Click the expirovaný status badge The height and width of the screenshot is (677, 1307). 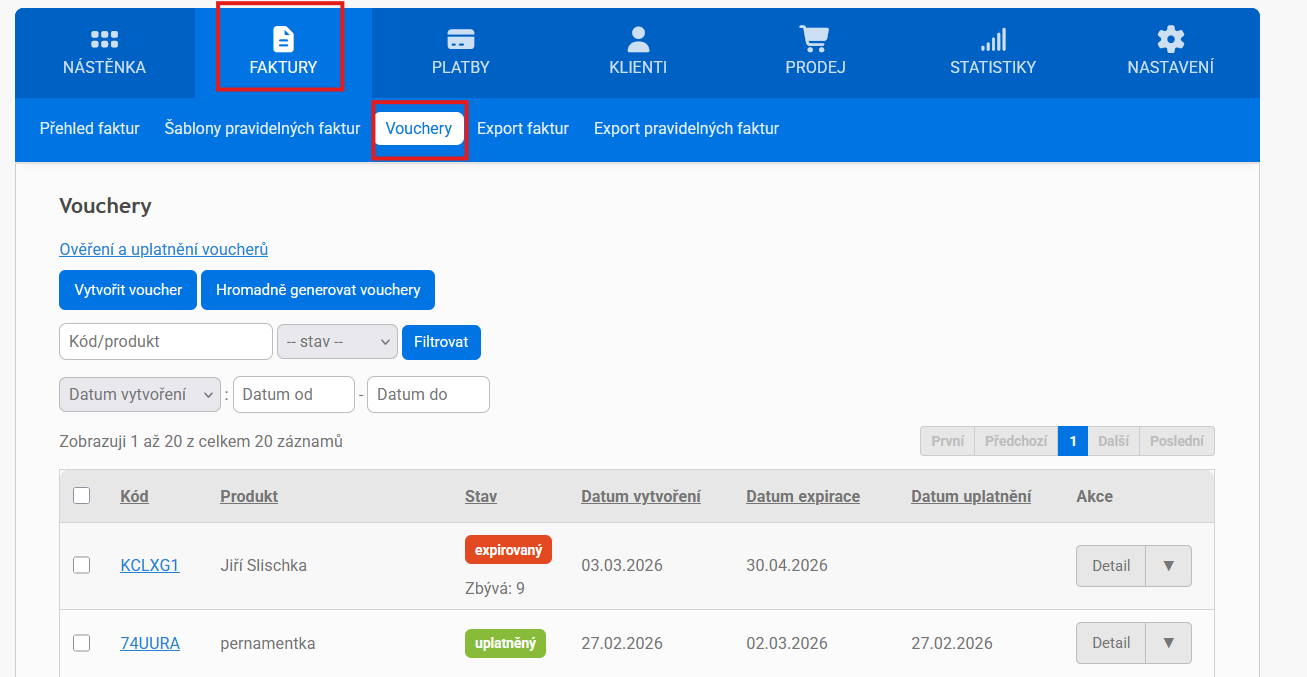click(x=508, y=550)
